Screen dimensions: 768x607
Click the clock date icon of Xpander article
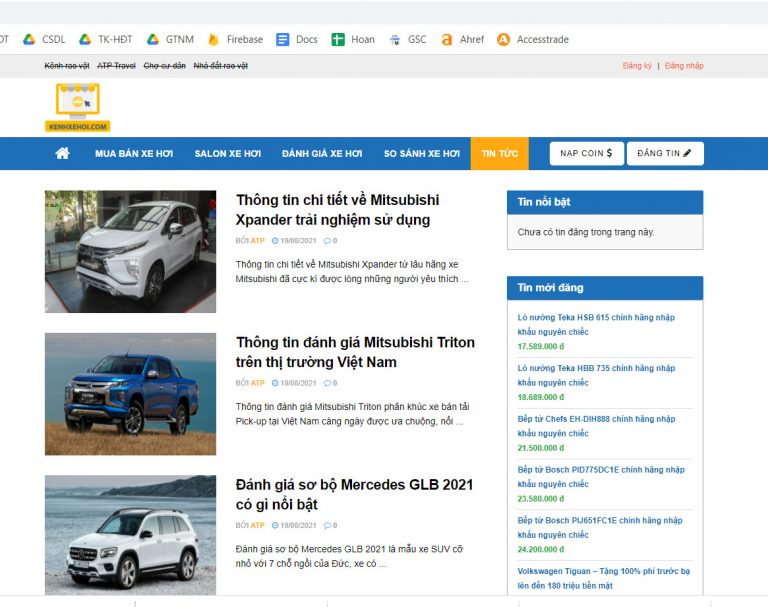pos(275,241)
